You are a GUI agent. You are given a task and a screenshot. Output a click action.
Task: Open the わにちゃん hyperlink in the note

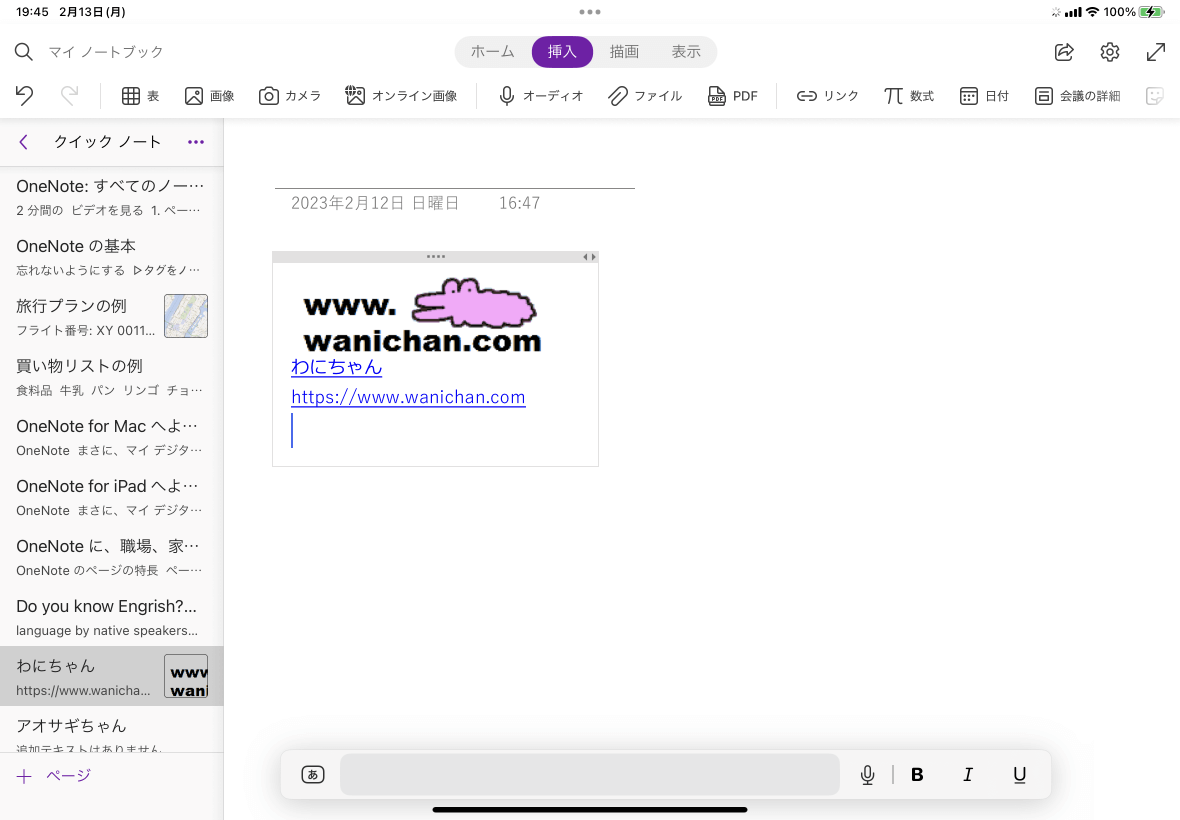[336, 366]
